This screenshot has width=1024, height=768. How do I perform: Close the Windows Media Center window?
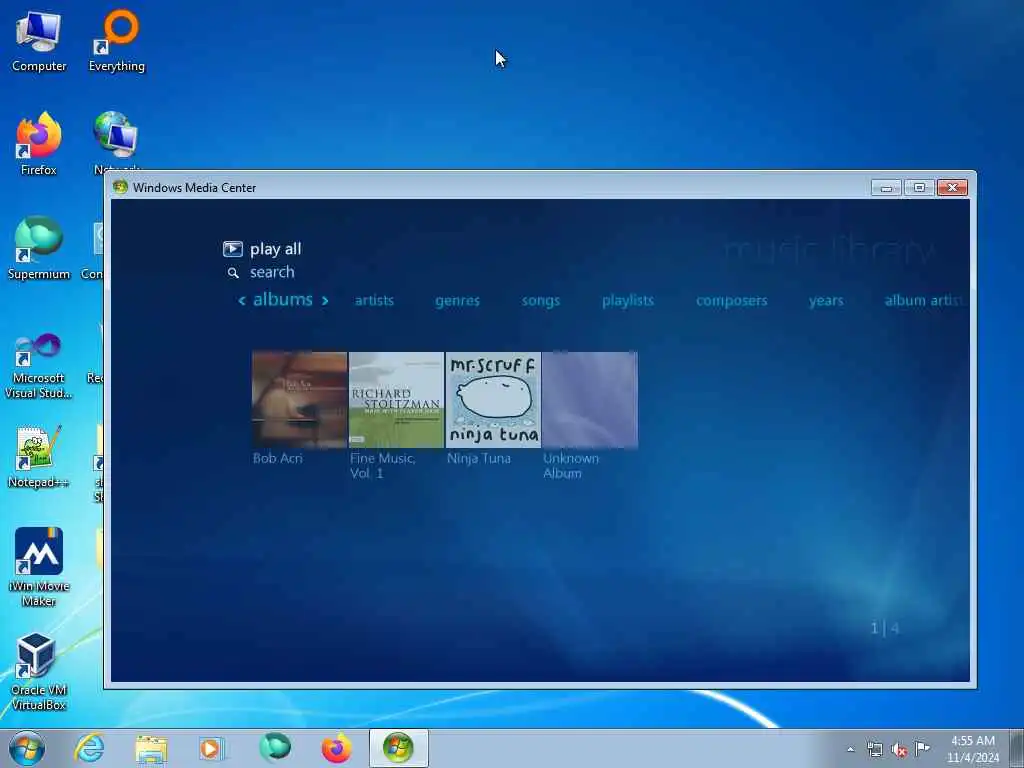point(952,188)
